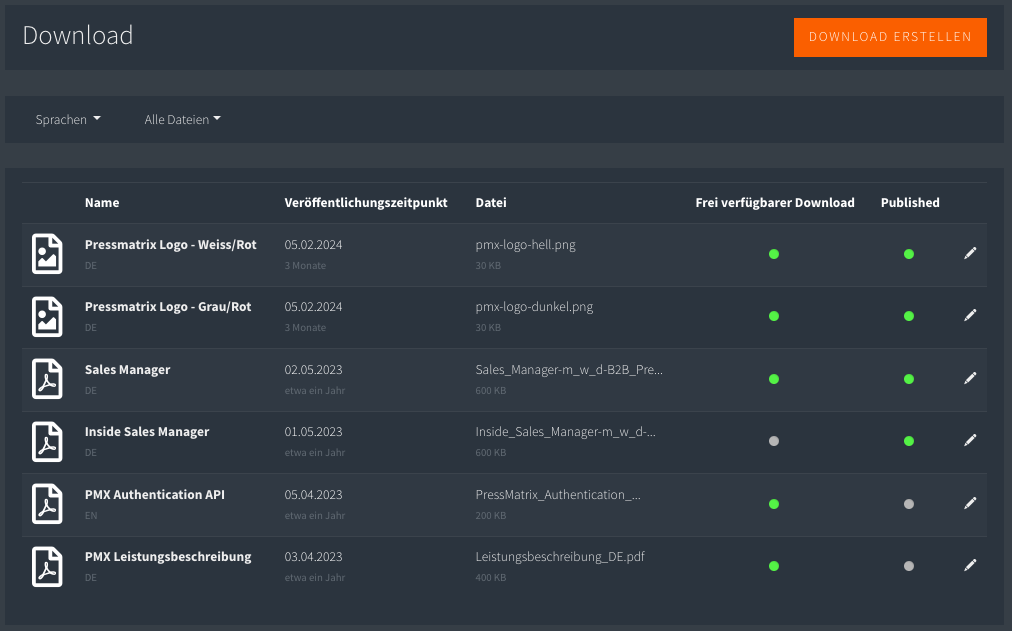Enable free download for Inside Sales Manager
Screen dimensions: 1012x631
[x=774, y=441]
